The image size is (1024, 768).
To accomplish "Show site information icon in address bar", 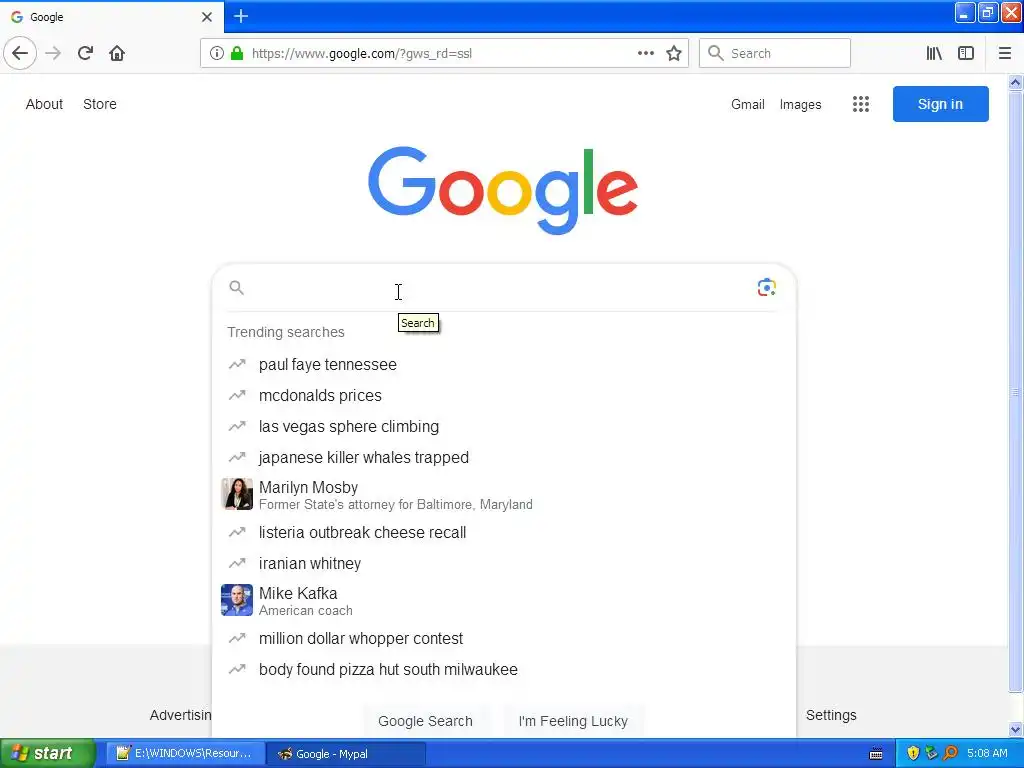I will [x=216, y=53].
